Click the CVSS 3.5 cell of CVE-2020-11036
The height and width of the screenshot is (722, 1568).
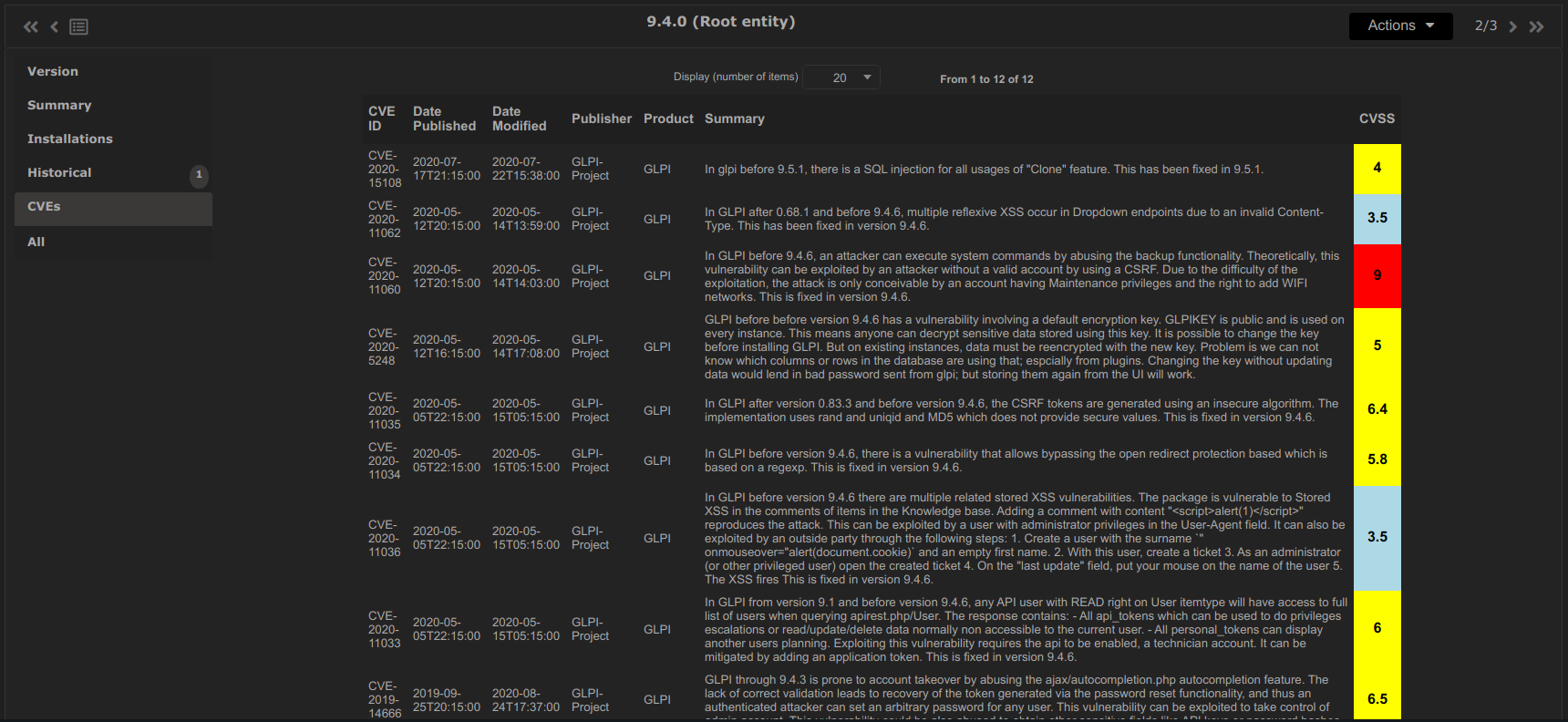[1377, 538]
